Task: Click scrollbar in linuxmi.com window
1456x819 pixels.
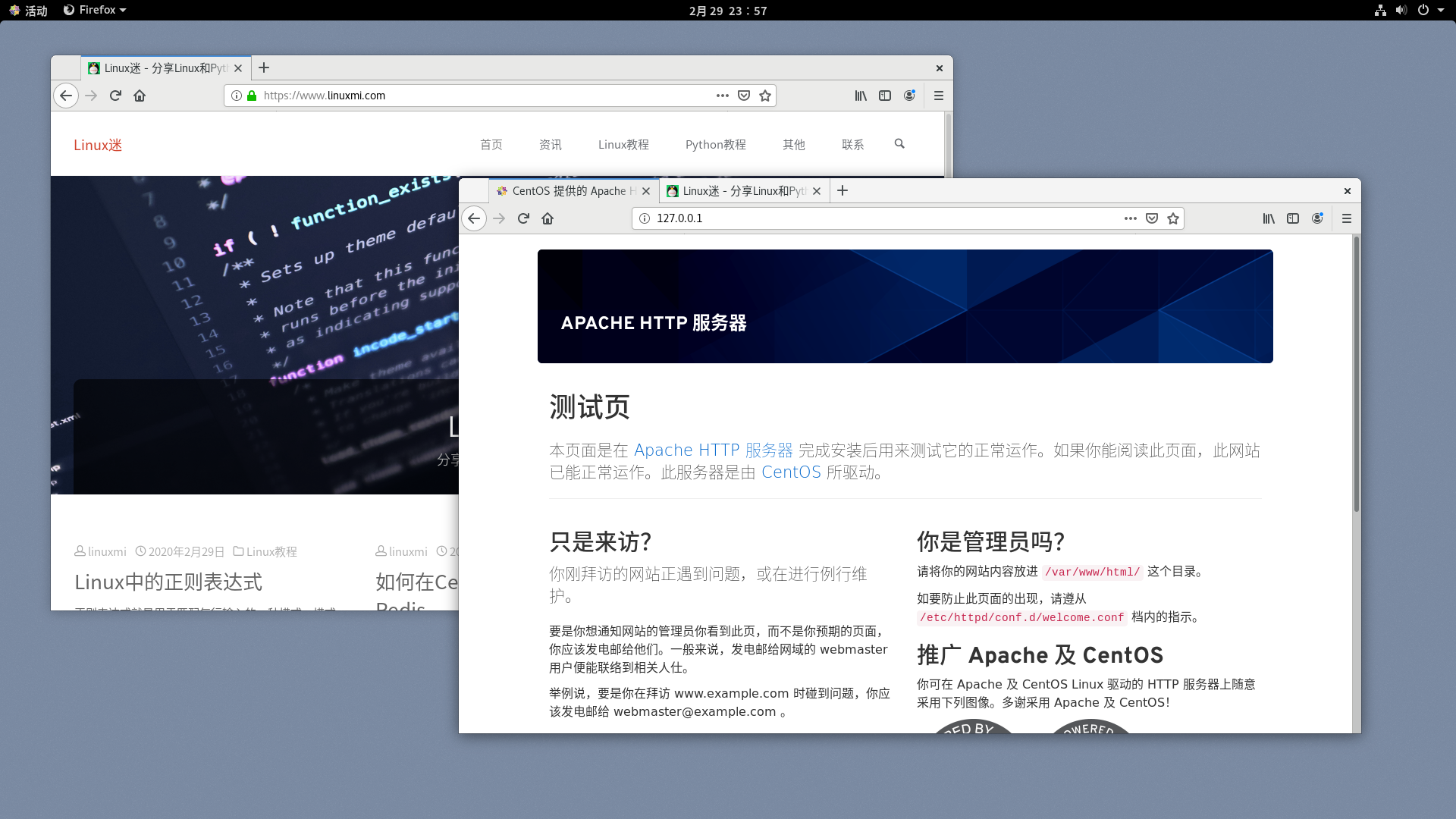Action: [x=948, y=144]
